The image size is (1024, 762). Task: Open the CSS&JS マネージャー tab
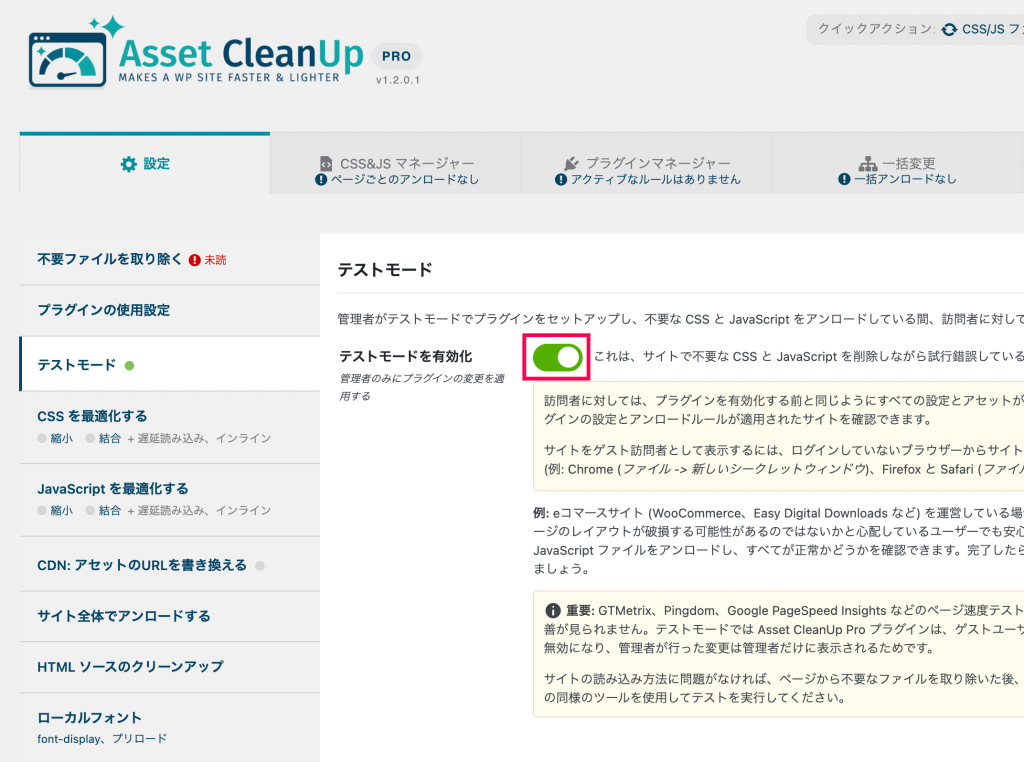(x=396, y=163)
